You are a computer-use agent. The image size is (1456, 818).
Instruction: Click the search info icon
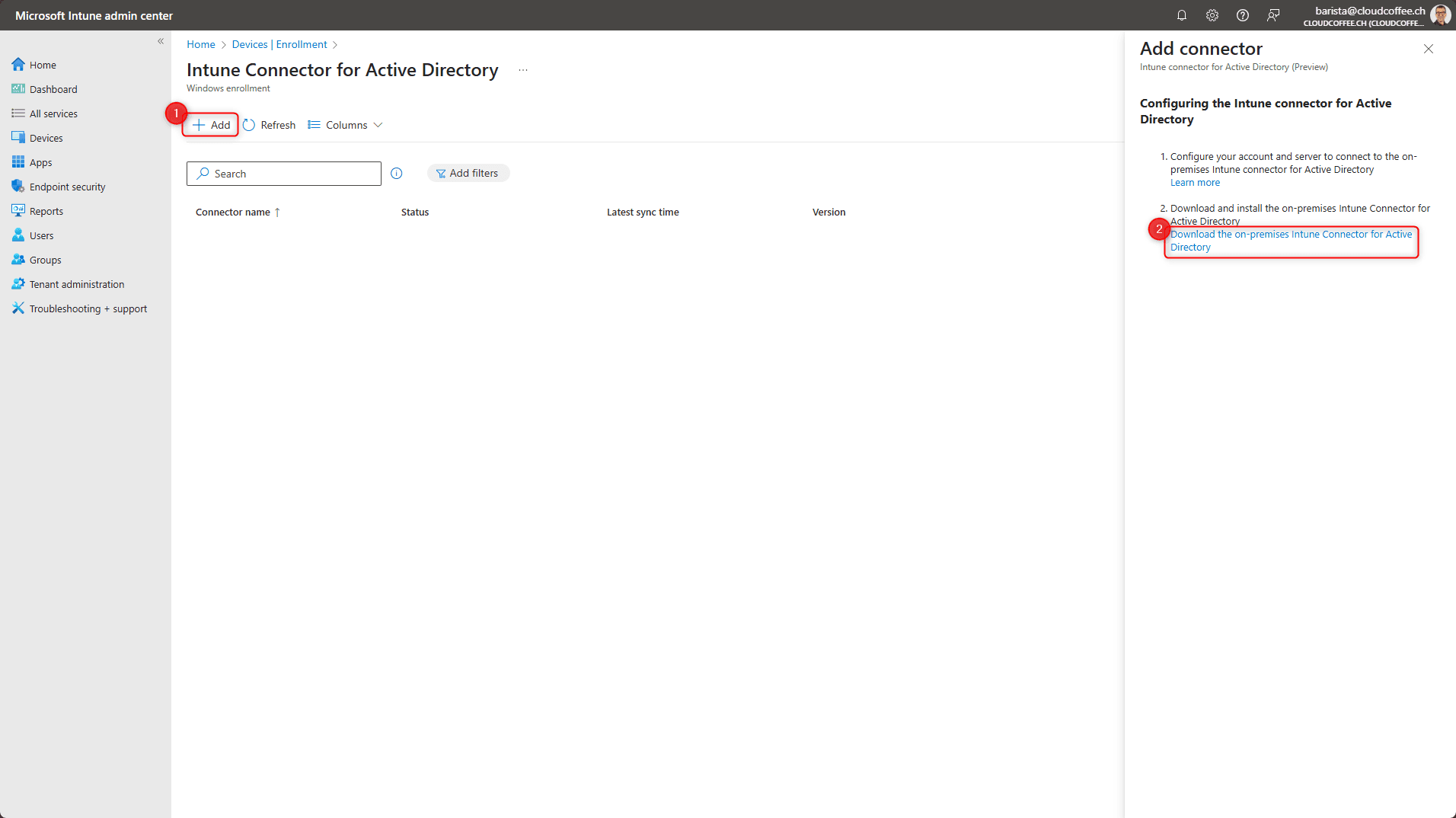(x=396, y=174)
